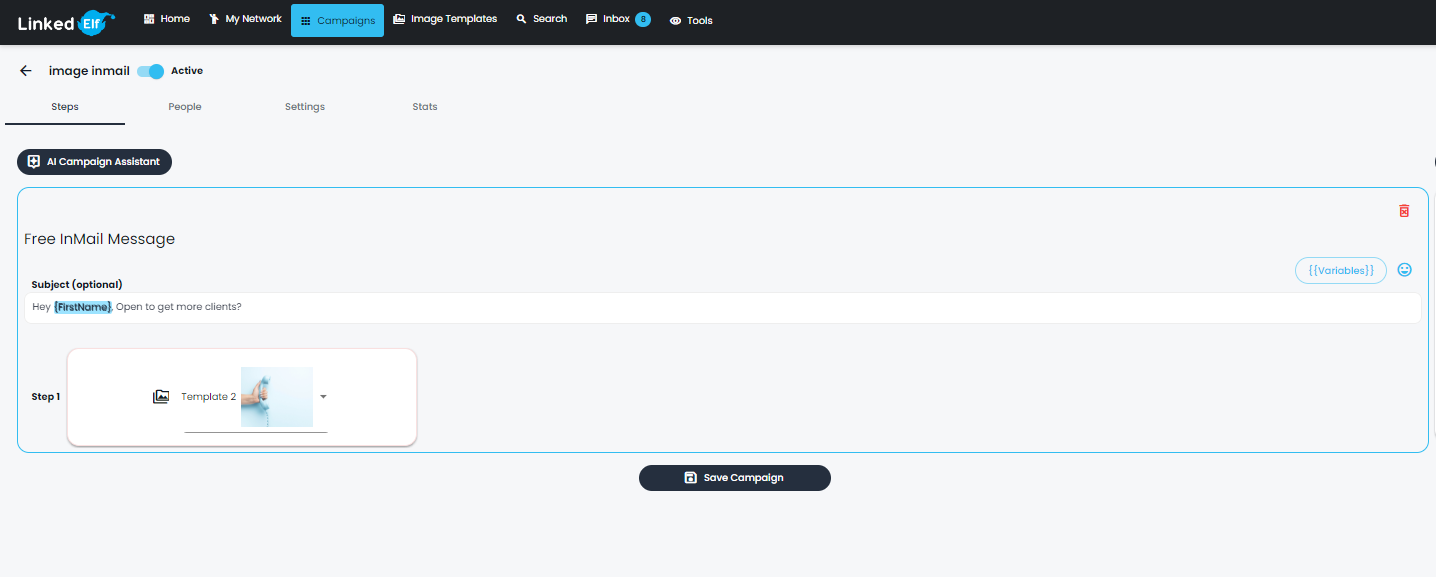The width and height of the screenshot is (1436, 577).
Task: Go to the Home page
Action: pos(167,19)
